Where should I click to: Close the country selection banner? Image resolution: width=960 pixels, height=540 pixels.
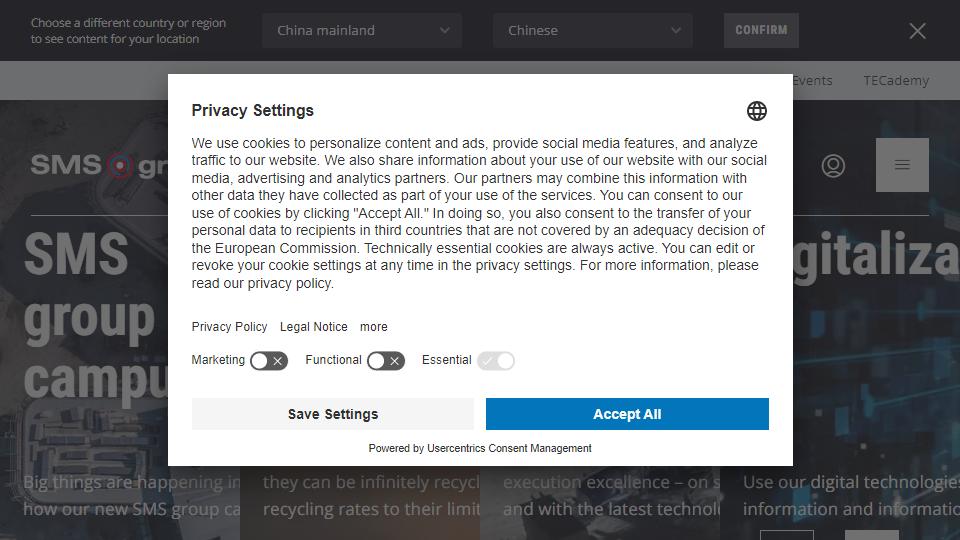tap(917, 31)
